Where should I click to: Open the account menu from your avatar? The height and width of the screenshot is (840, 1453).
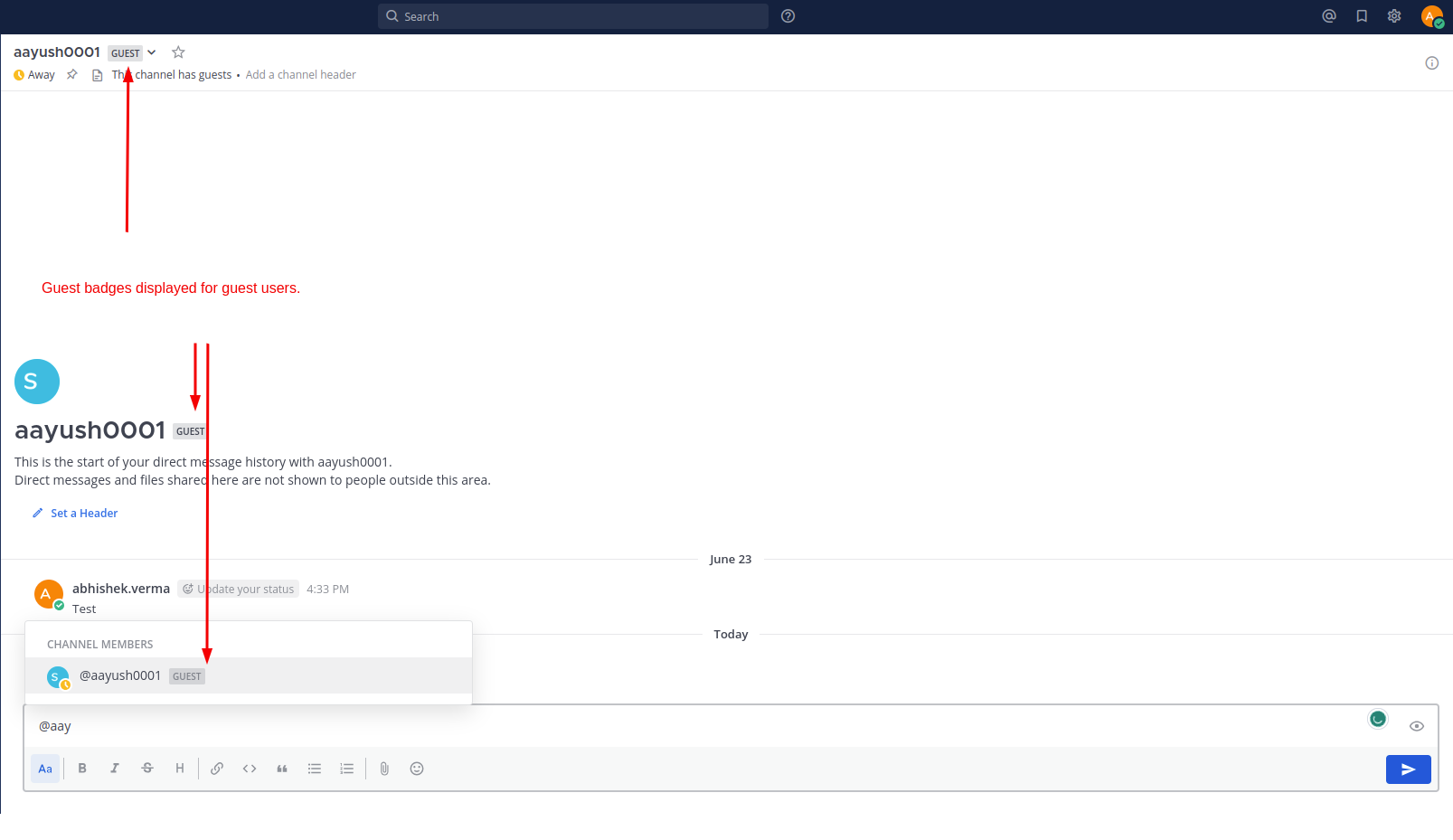click(1430, 15)
